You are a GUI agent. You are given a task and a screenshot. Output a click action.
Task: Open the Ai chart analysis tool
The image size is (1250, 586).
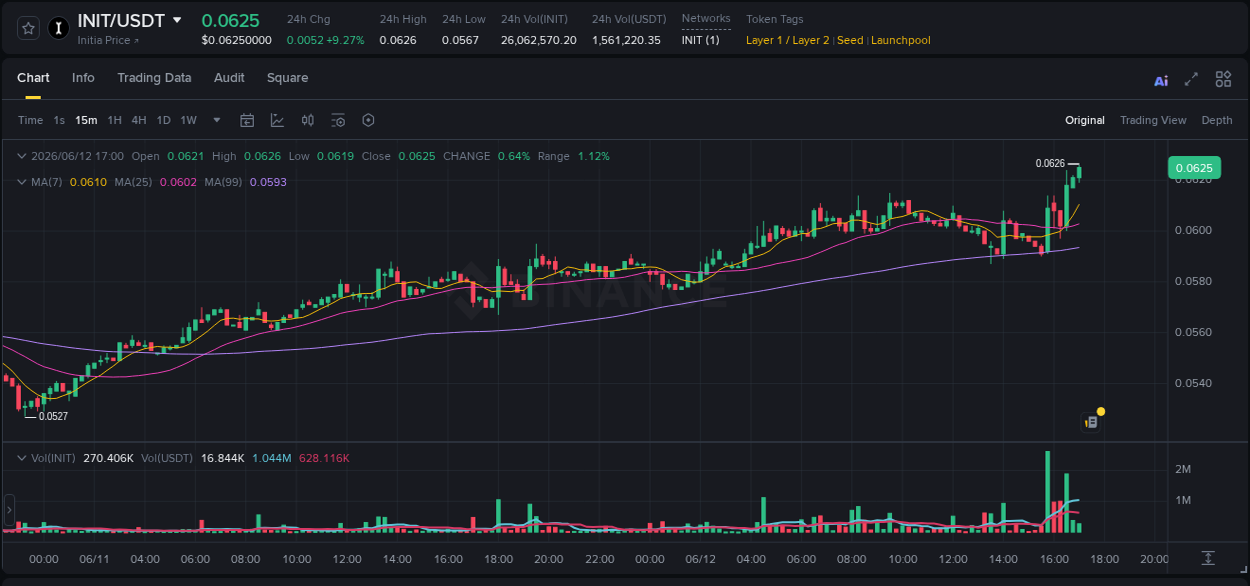pos(1161,80)
